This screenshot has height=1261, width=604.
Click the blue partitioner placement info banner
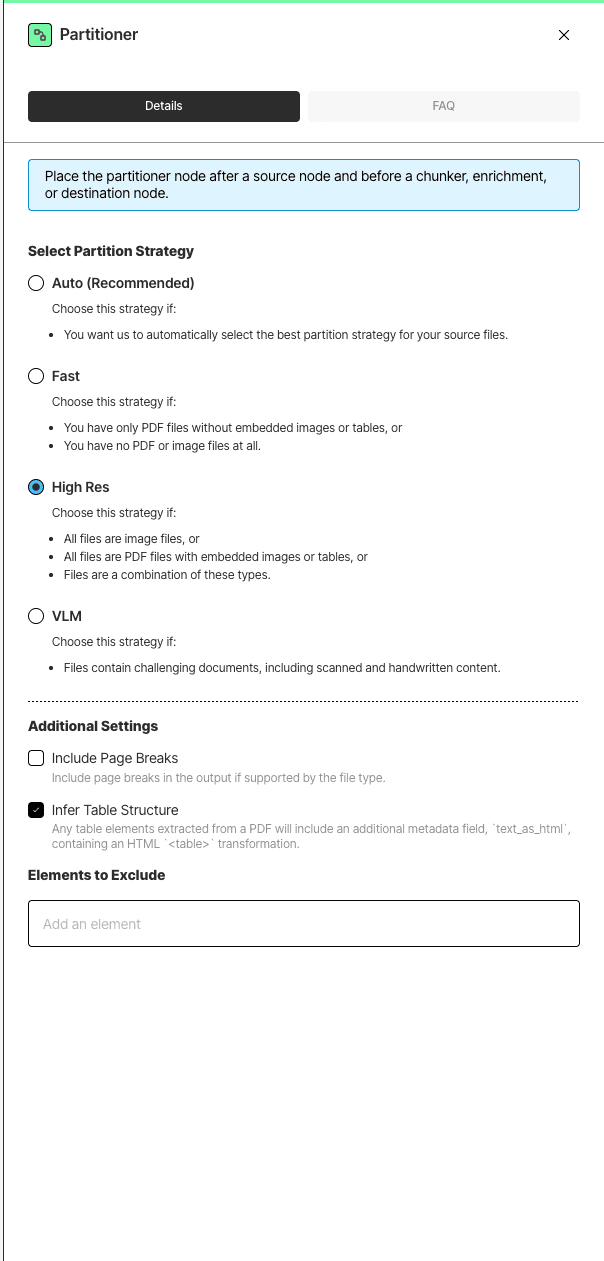[x=304, y=185]
